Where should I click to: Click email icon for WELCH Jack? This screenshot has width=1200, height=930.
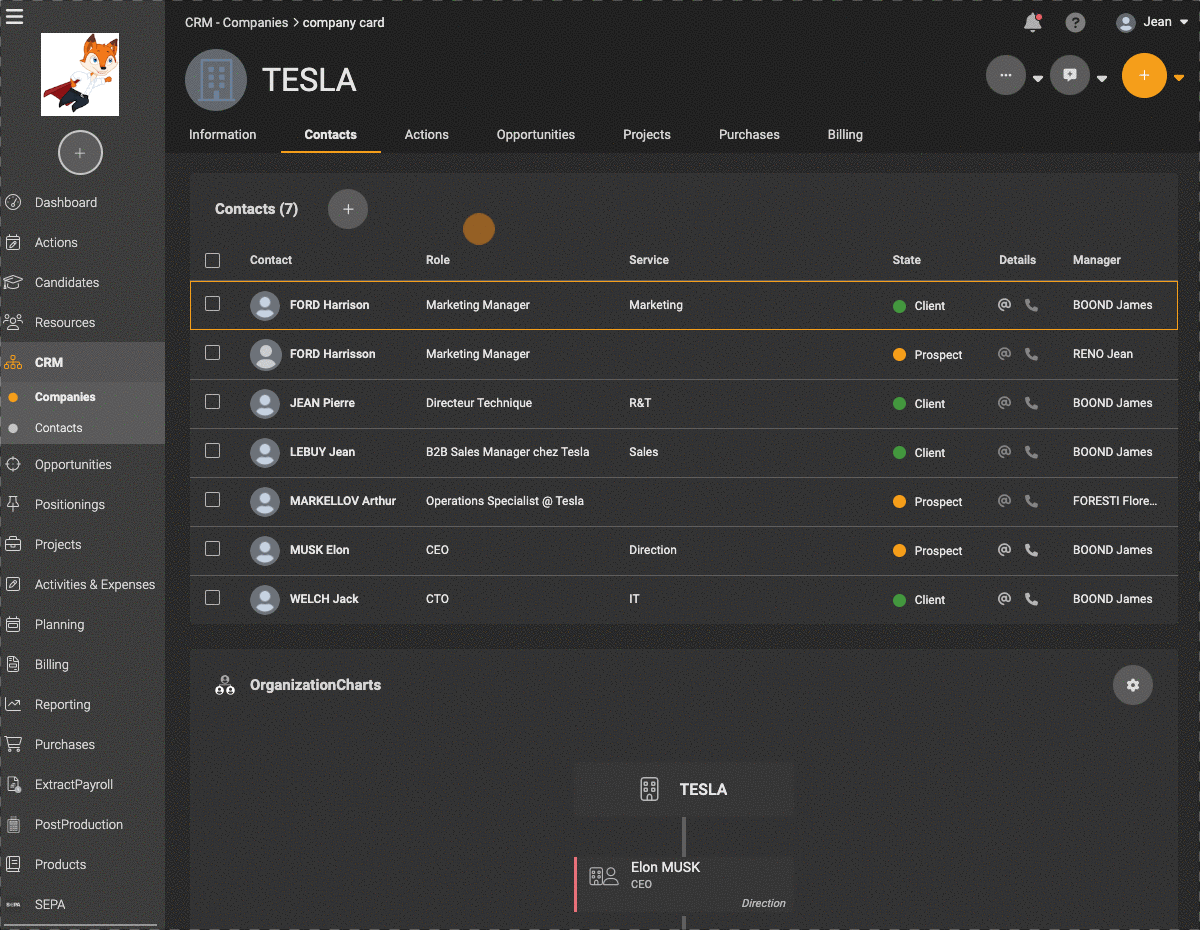tap(1005, 599)
